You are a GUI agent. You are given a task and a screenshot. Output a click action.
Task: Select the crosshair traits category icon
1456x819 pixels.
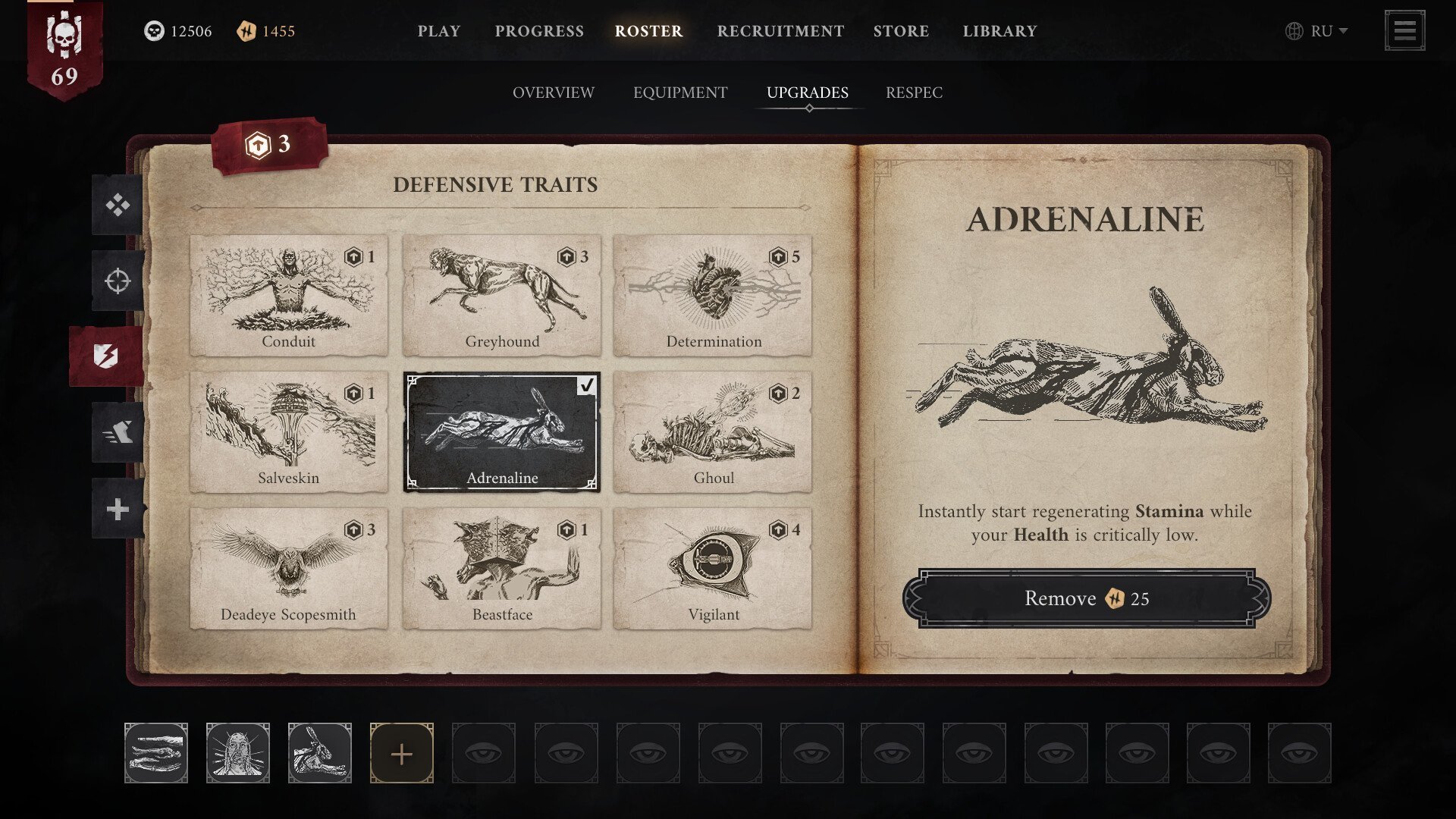point(118,281)
